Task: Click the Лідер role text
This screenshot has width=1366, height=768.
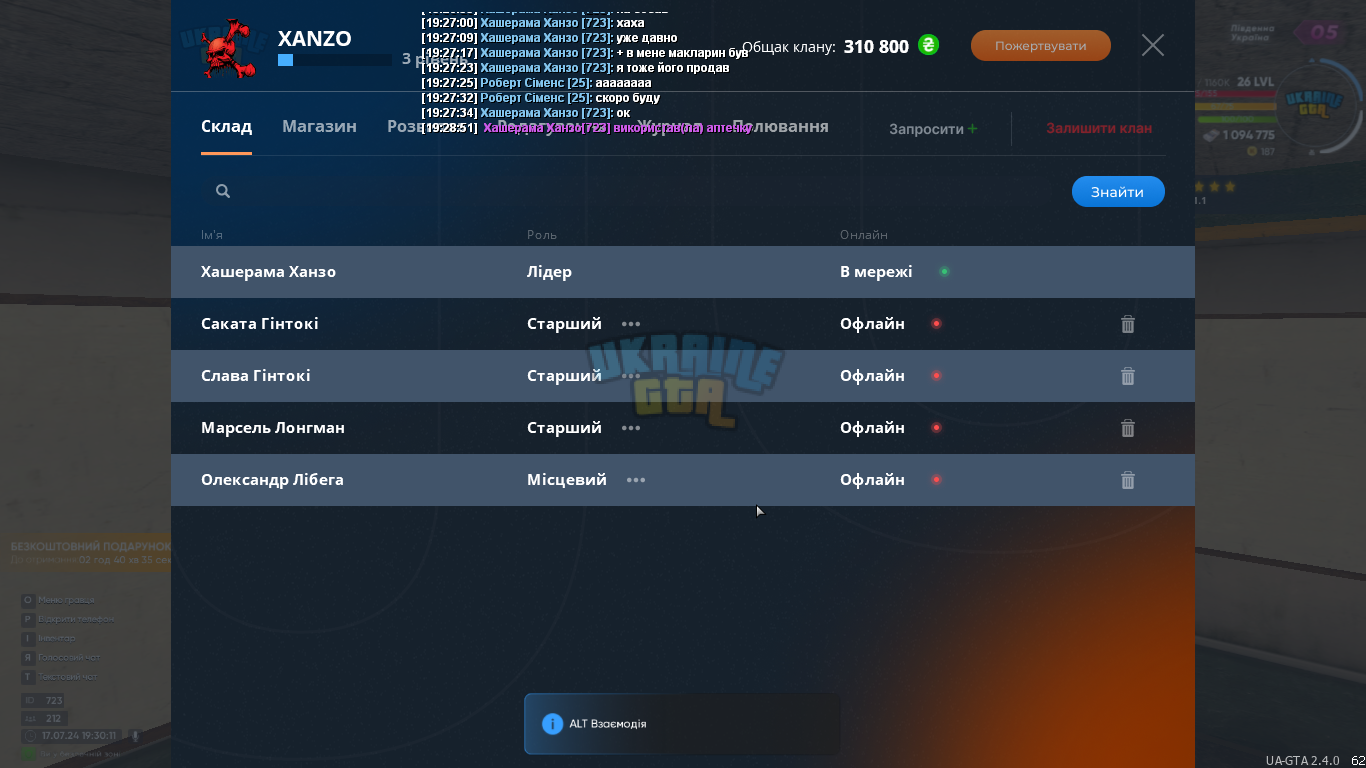Action: (549, 272)
